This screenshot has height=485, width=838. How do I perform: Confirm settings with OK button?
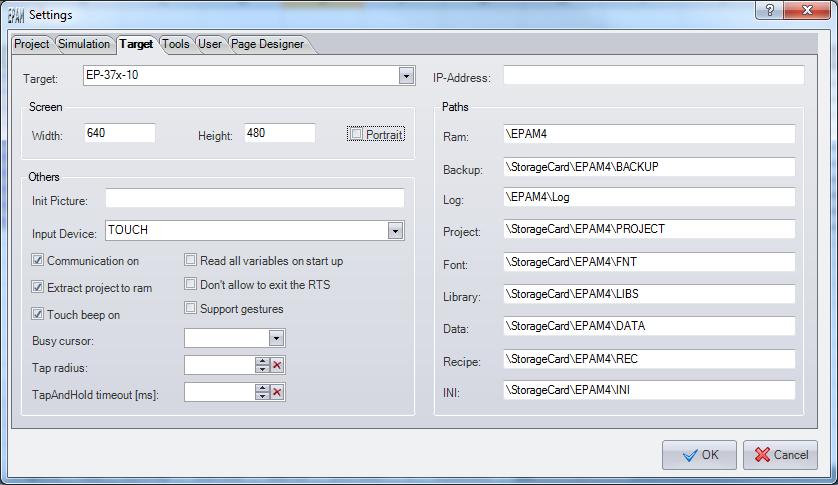pyautogui.click(x=700, y=455)
